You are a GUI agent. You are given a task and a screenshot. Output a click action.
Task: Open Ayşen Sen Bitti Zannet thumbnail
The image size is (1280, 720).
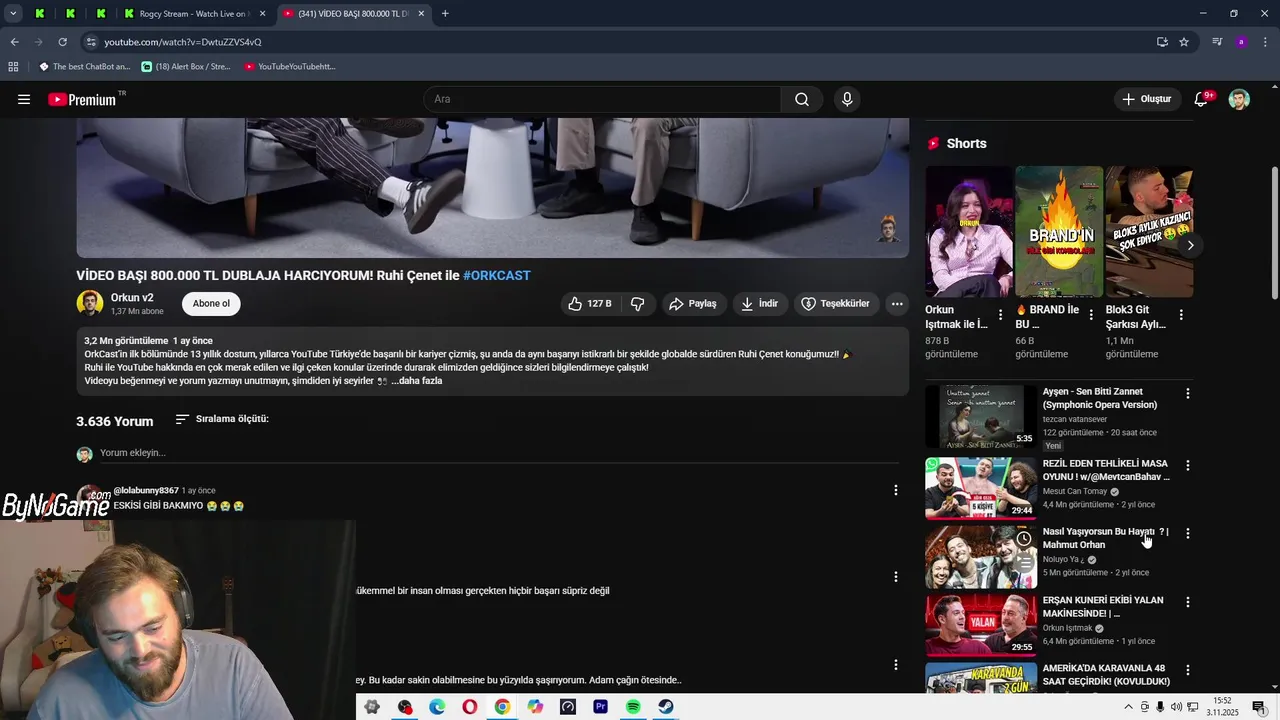tap(981, 416)
